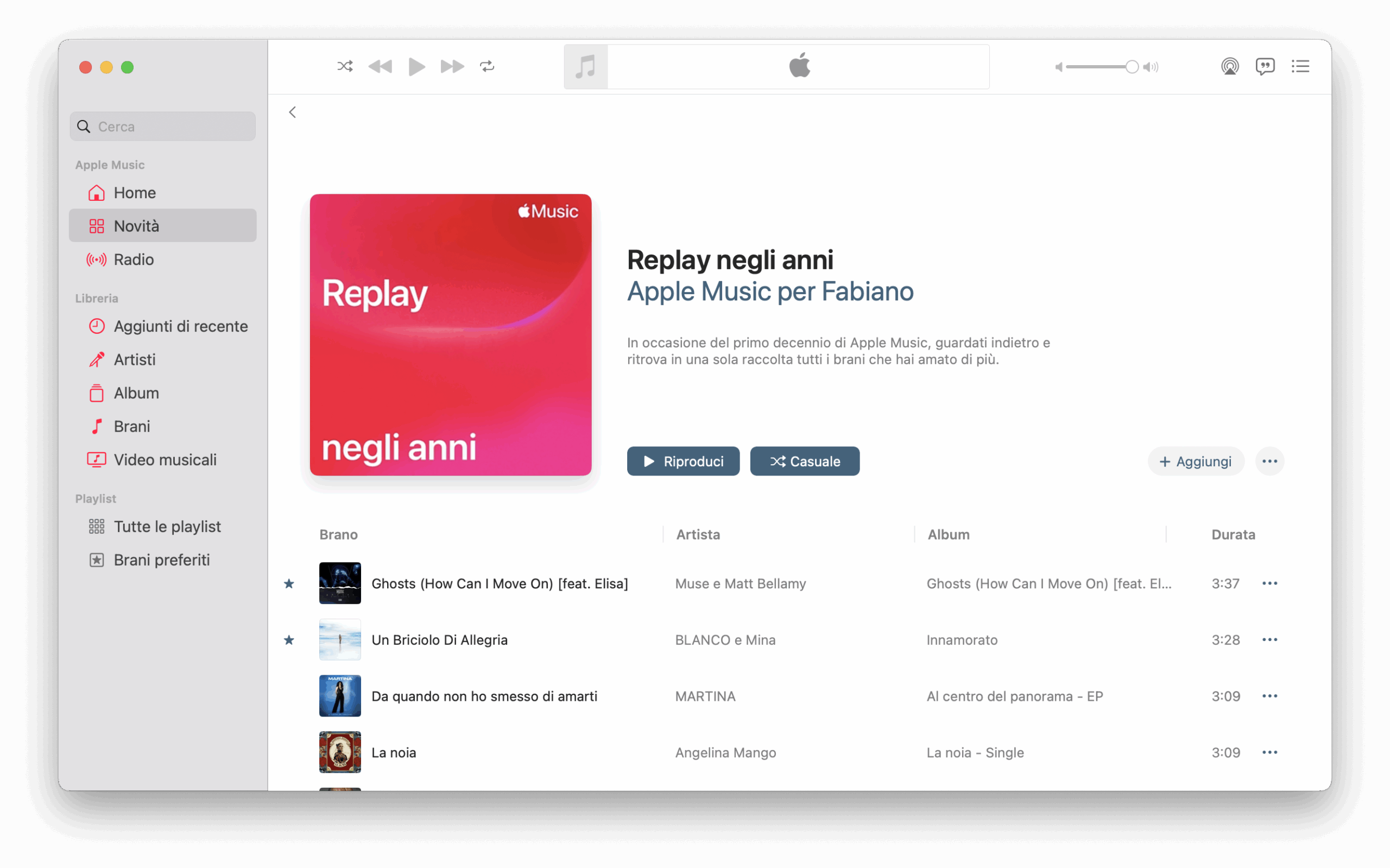Click the Un Briciolo Di Allegria artwork
Viewport: 1390px width, 868px height.
340,639
